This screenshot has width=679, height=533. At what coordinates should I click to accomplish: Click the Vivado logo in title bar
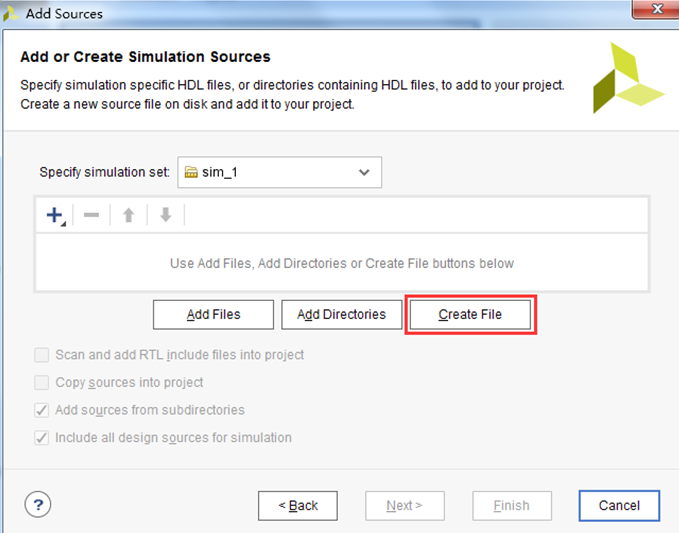pyautogui.click(x=10, y=13)
